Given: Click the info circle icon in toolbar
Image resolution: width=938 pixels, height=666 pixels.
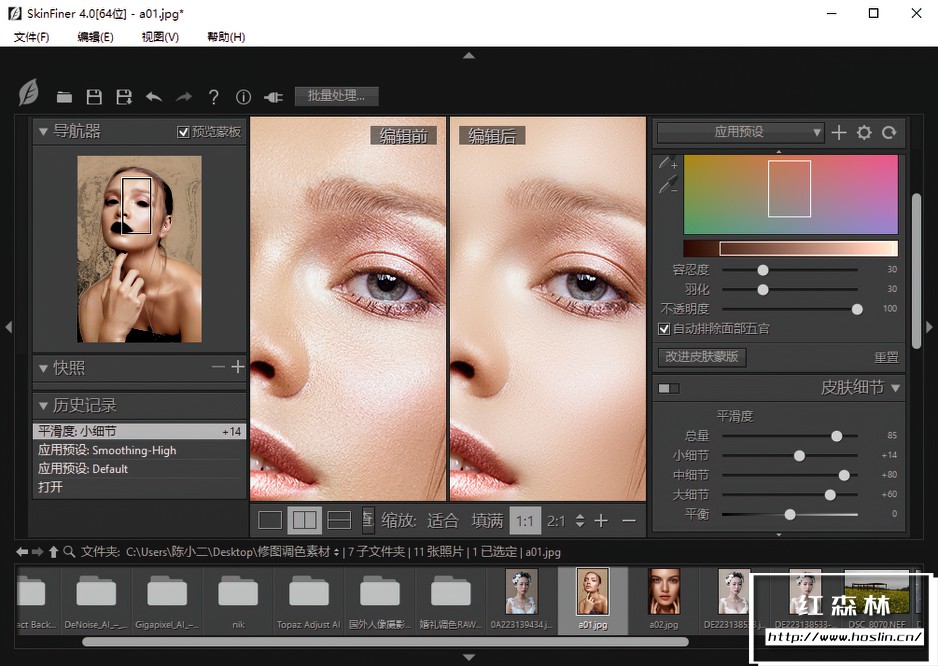Looking at the screenshot, I should click(243, 97).
